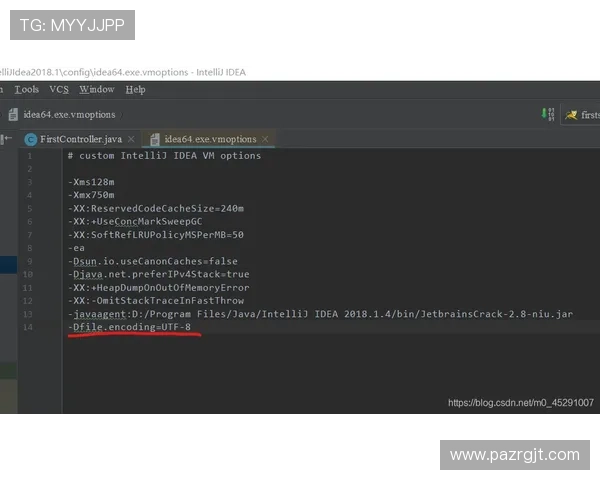Image resolution: width=600 pixels, height=480 pixels.
Task: Open the Tools menu
Action: [x=26, y=90]
